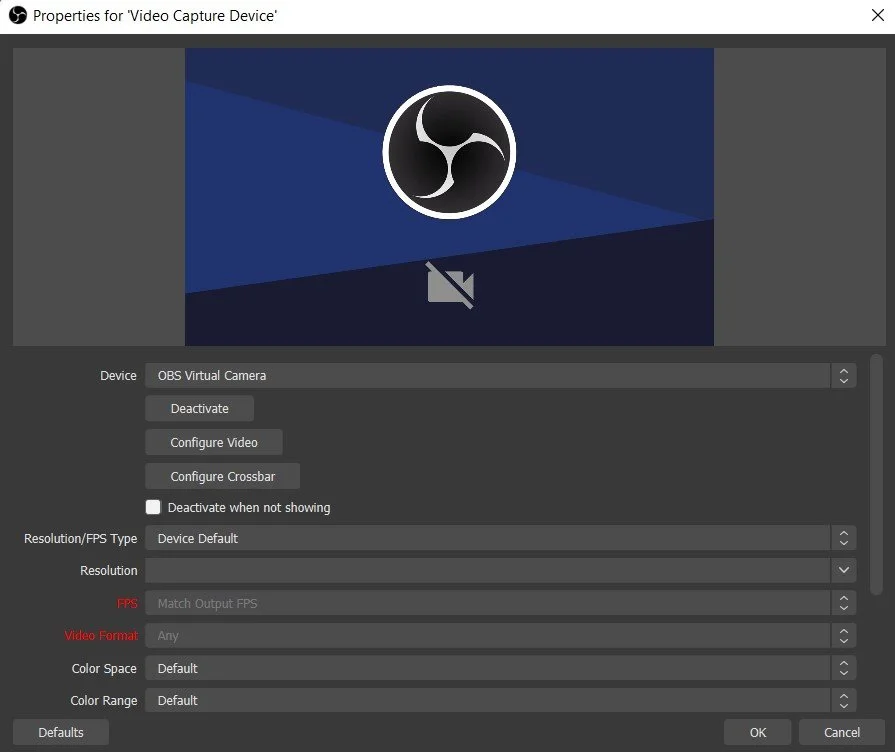Click the vertical scrollbar in properties list
Image resolution: width=895 pixels, height=752 pixels.
pyautogui.click(x=876, y=475)
